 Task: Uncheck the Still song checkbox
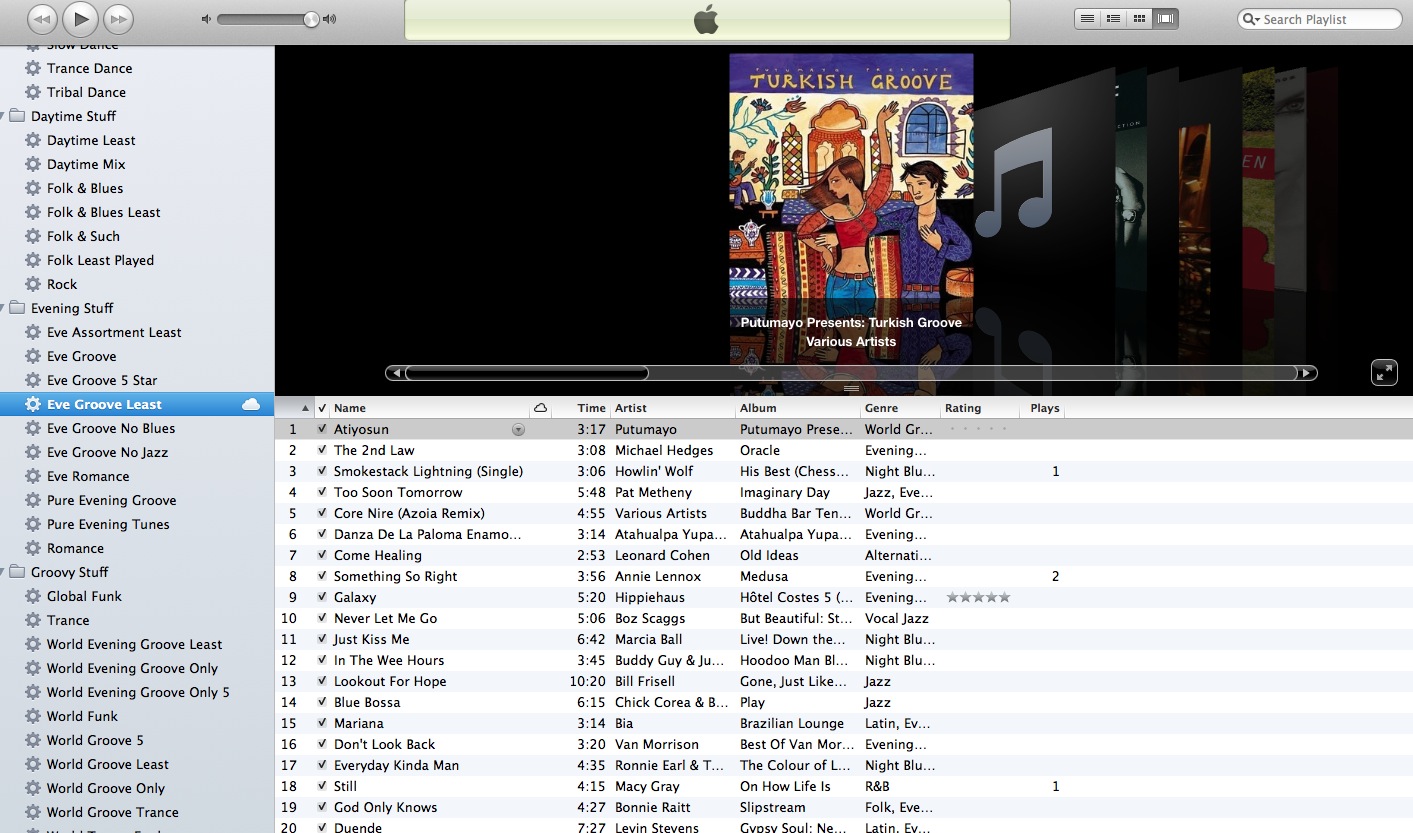tap(322, 786)
